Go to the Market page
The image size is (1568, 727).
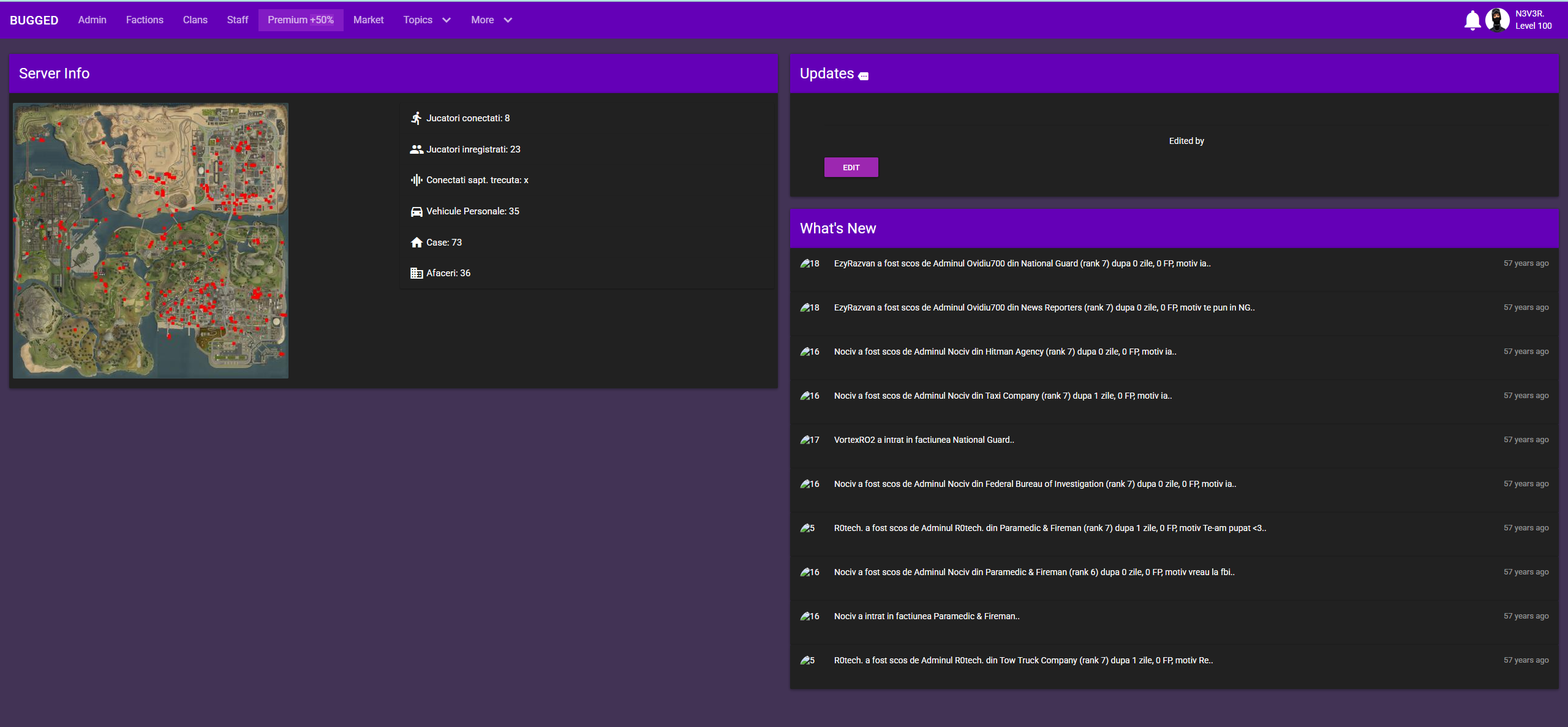click(368, 20)
